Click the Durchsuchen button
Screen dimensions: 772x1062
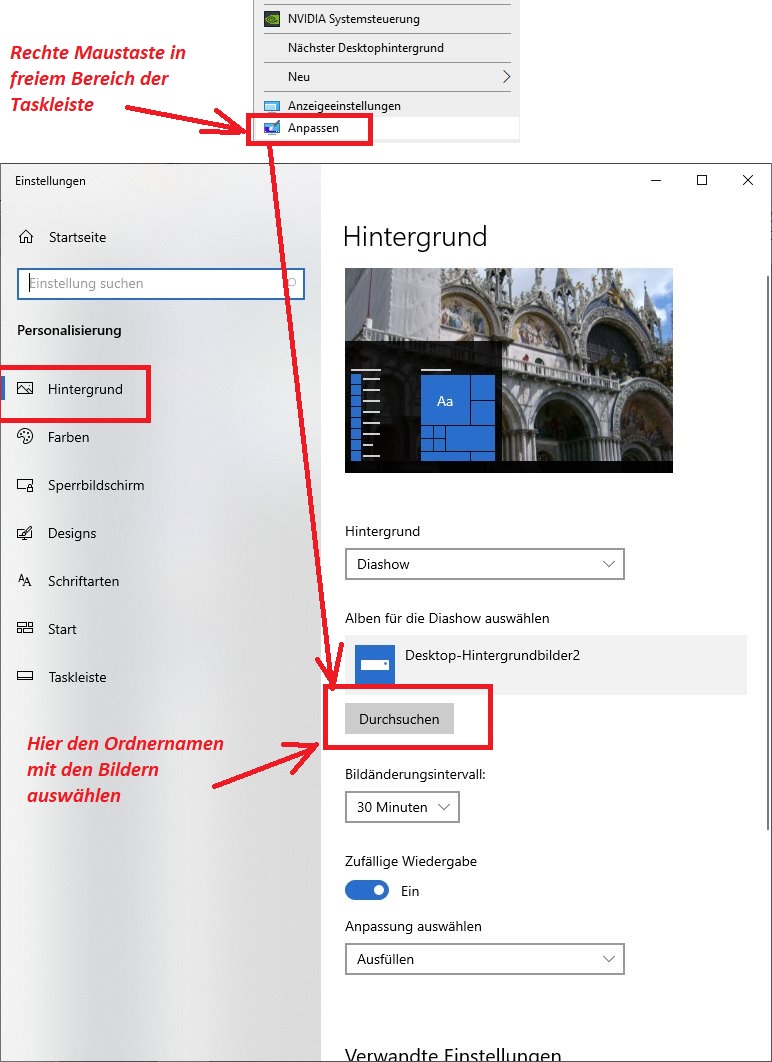click(400, 719)
